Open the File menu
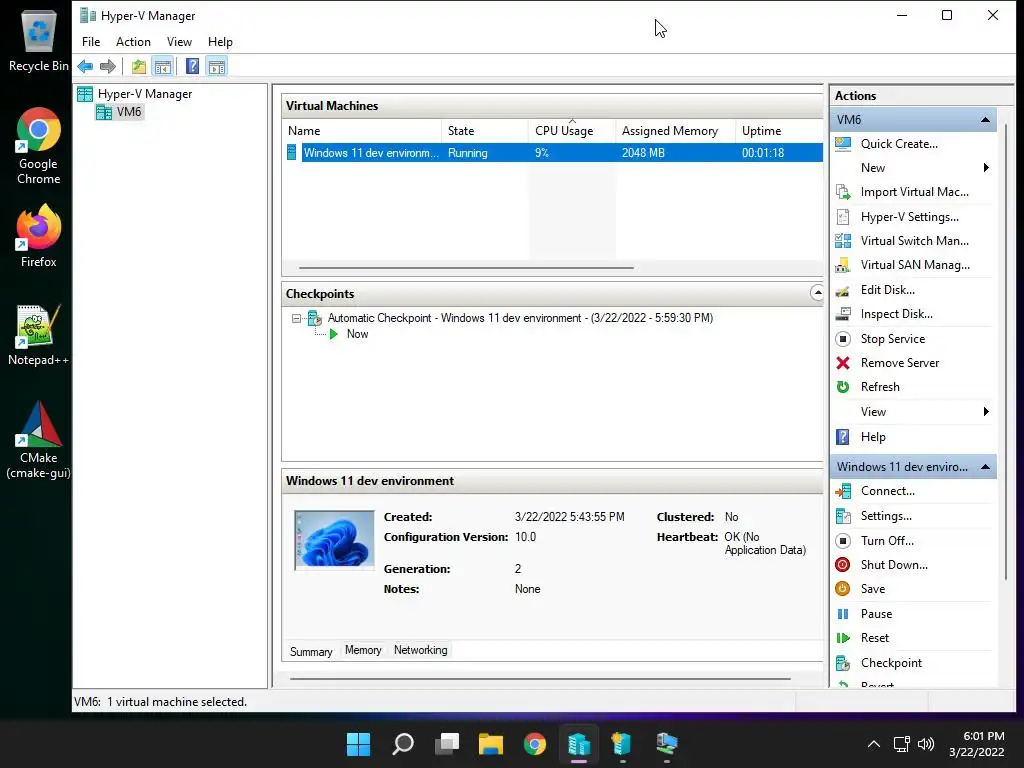Screen dimensions: 1024x768 pos(91,42)
